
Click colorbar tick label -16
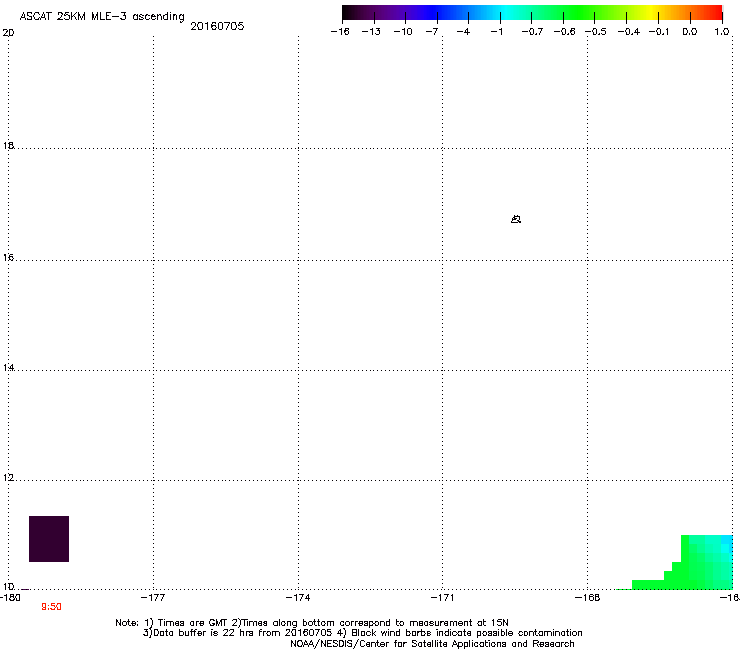(x=340, y=32)
